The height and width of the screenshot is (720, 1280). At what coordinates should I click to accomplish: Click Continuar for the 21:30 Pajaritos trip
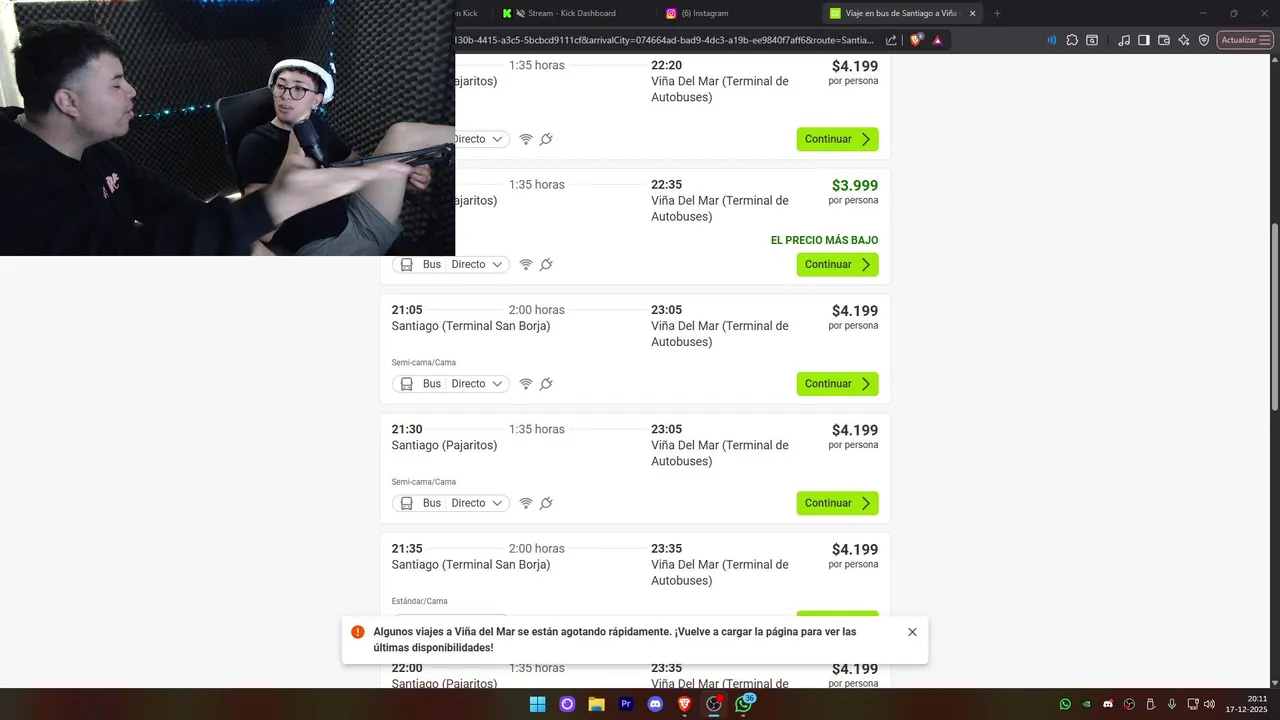click(x=837, y=503)
